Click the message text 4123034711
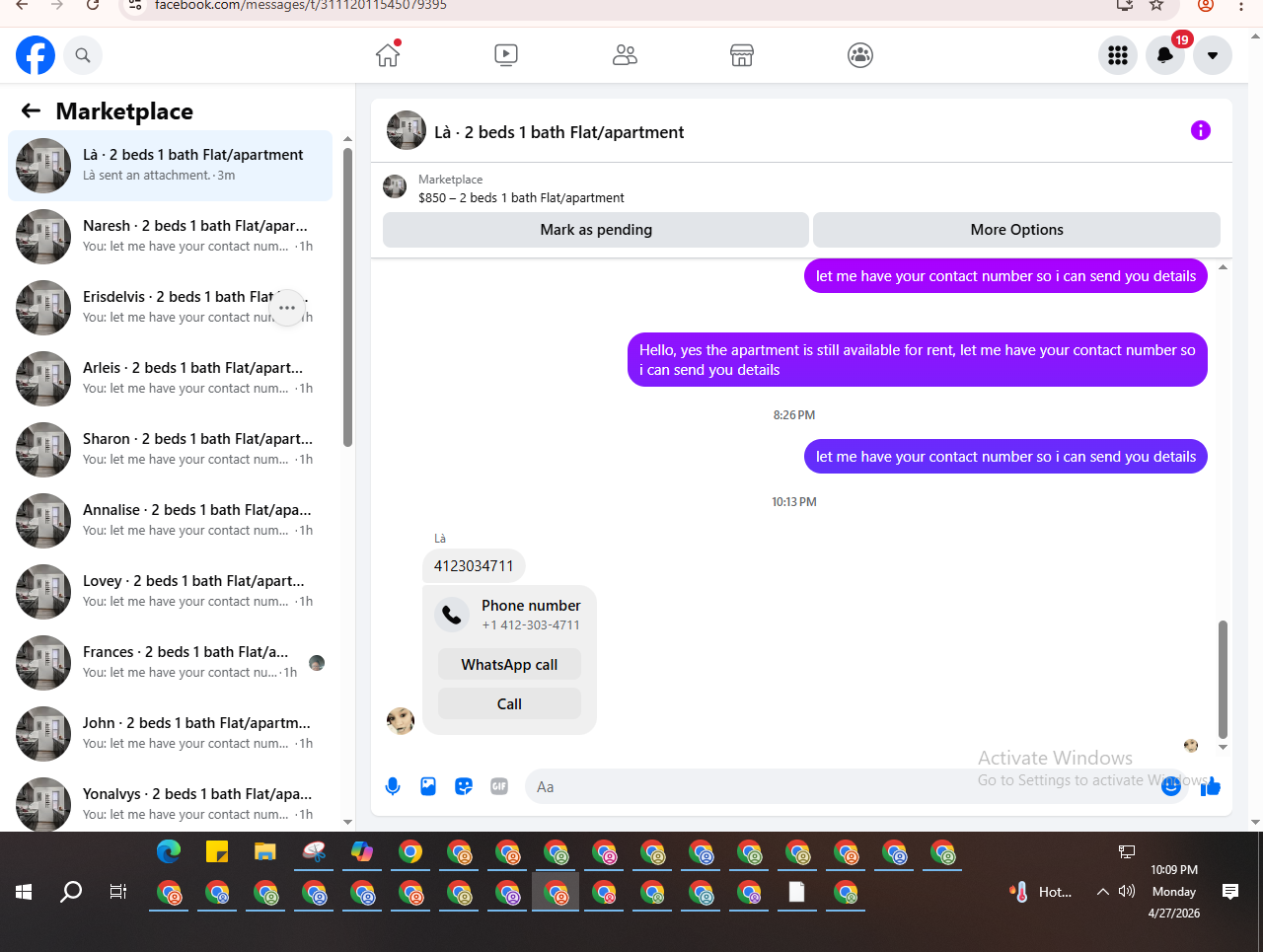 [474, 566]
